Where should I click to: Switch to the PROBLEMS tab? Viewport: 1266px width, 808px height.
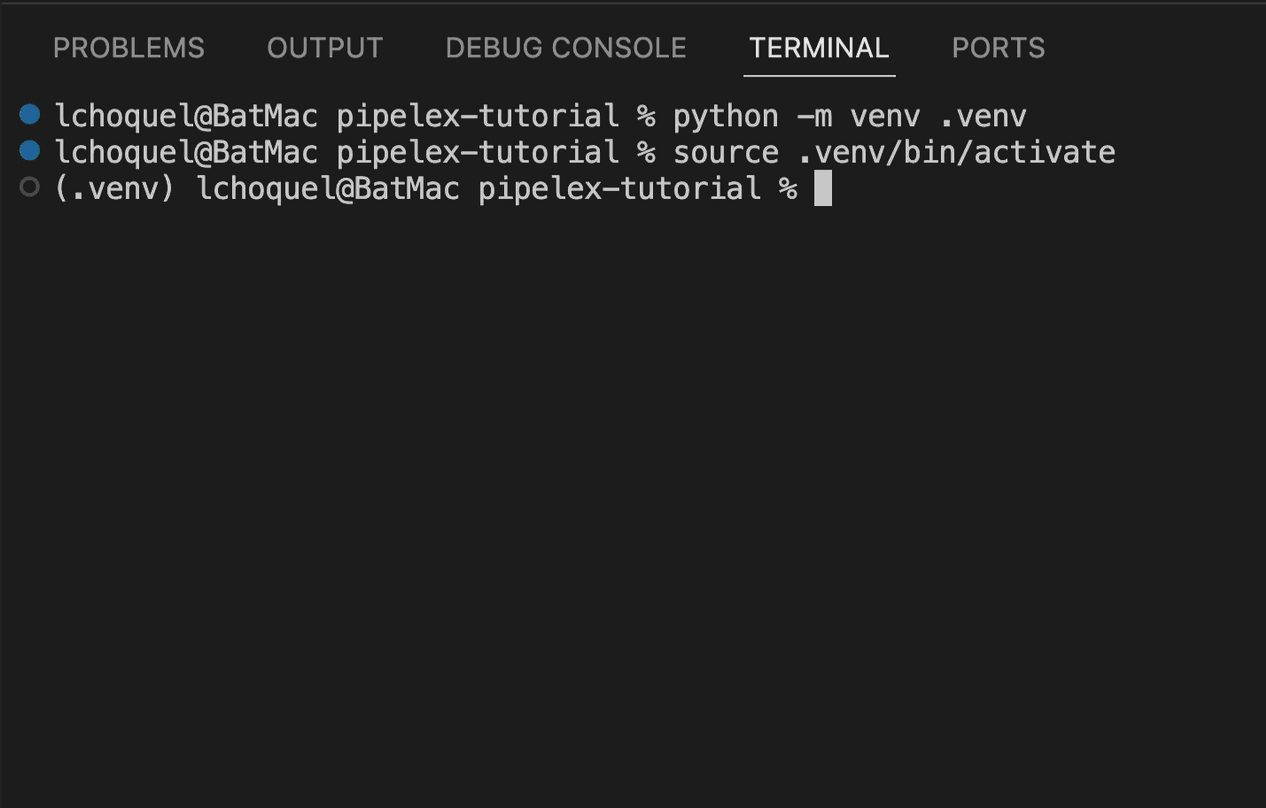pos(128,47)
